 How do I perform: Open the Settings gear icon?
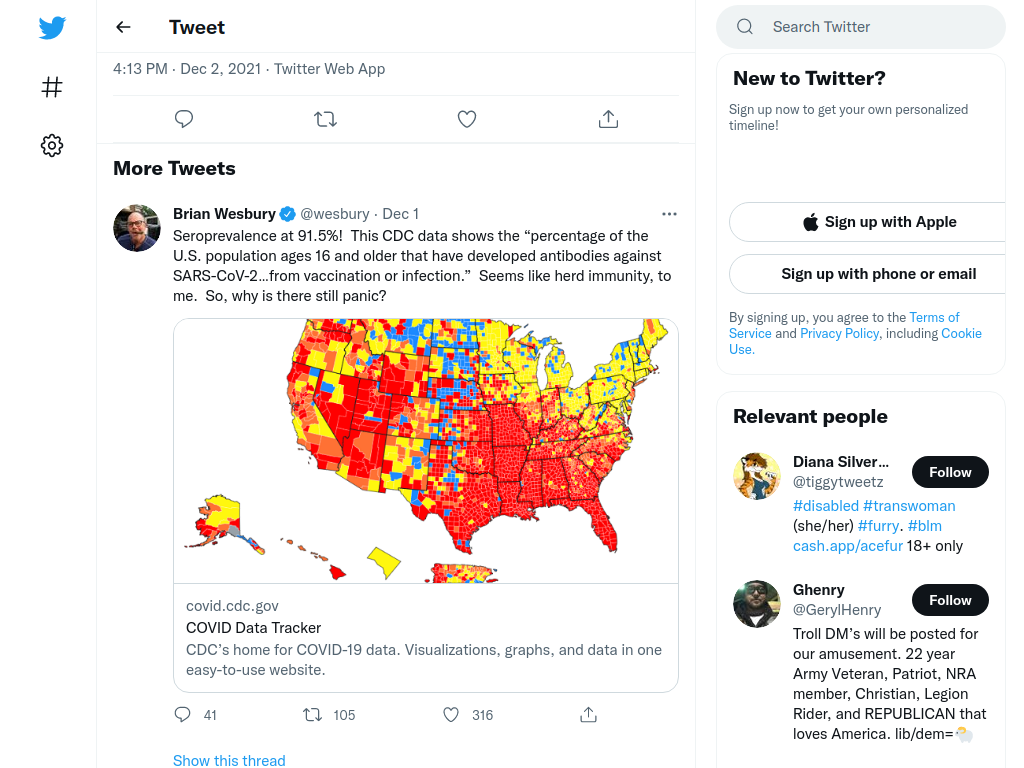click(52, 145)
